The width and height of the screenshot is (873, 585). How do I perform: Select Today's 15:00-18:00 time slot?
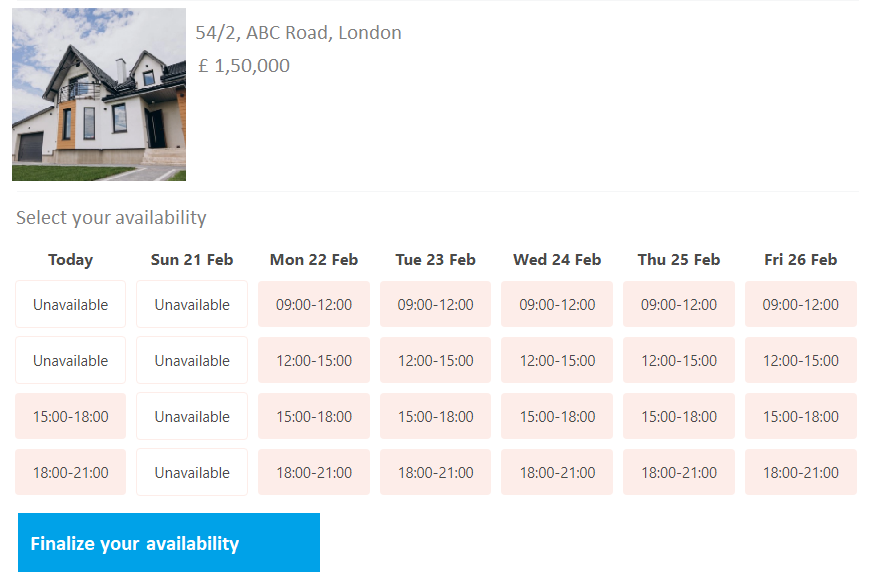pyautogui.click(x=71, y=416)
